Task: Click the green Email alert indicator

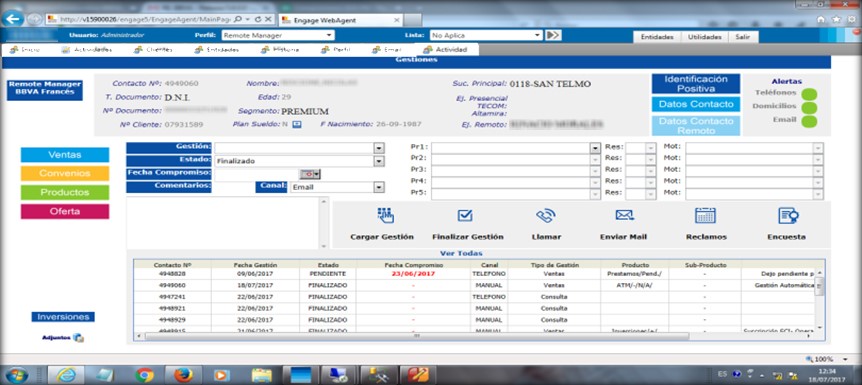Action: [x=809, y=121]
